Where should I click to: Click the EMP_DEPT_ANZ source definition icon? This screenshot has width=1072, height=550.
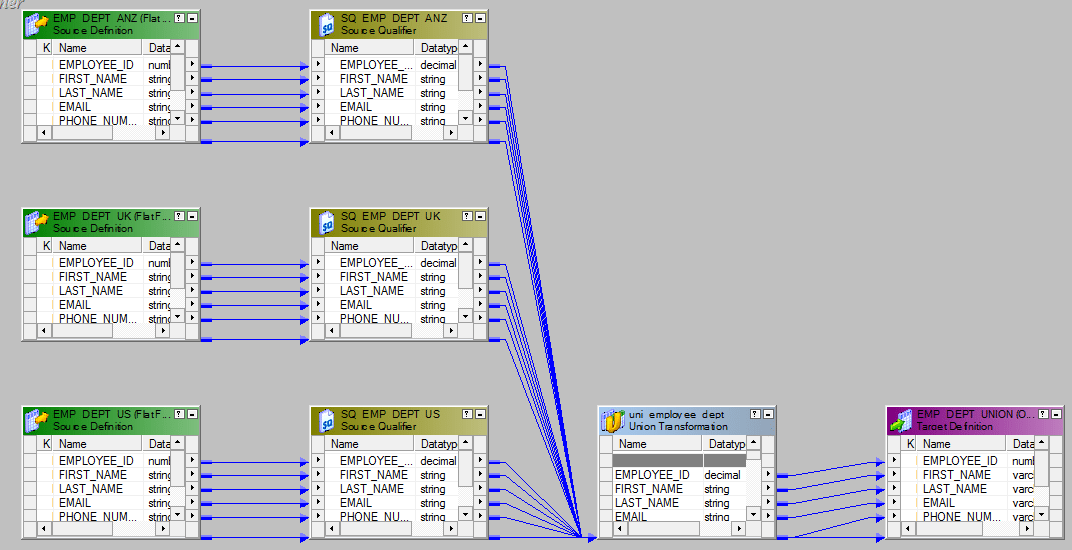click(x=37, y=25)
